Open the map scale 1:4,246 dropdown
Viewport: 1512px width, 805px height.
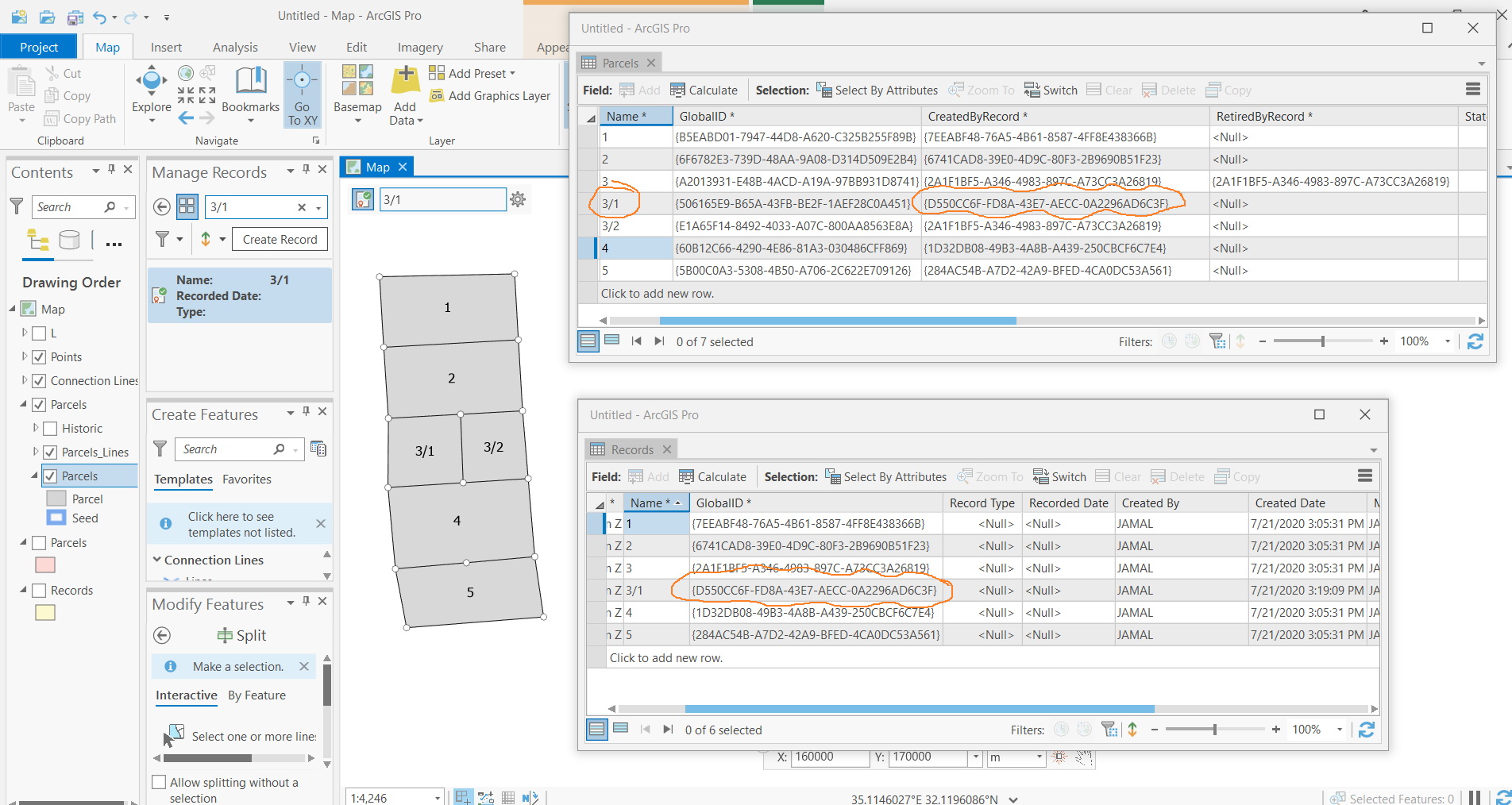(x=437, y=798)
